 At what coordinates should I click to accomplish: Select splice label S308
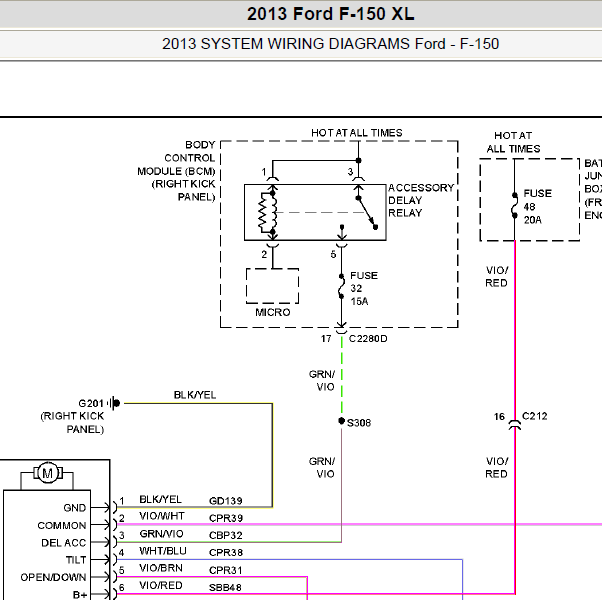(359, 423)
